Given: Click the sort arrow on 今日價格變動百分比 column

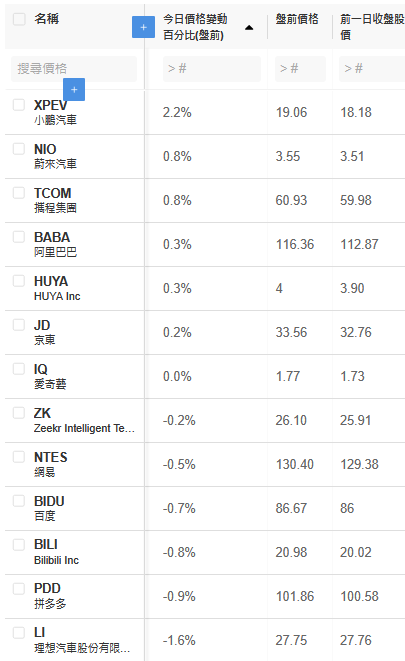Looking at the screenshot, I should click(x=249, y=28).
